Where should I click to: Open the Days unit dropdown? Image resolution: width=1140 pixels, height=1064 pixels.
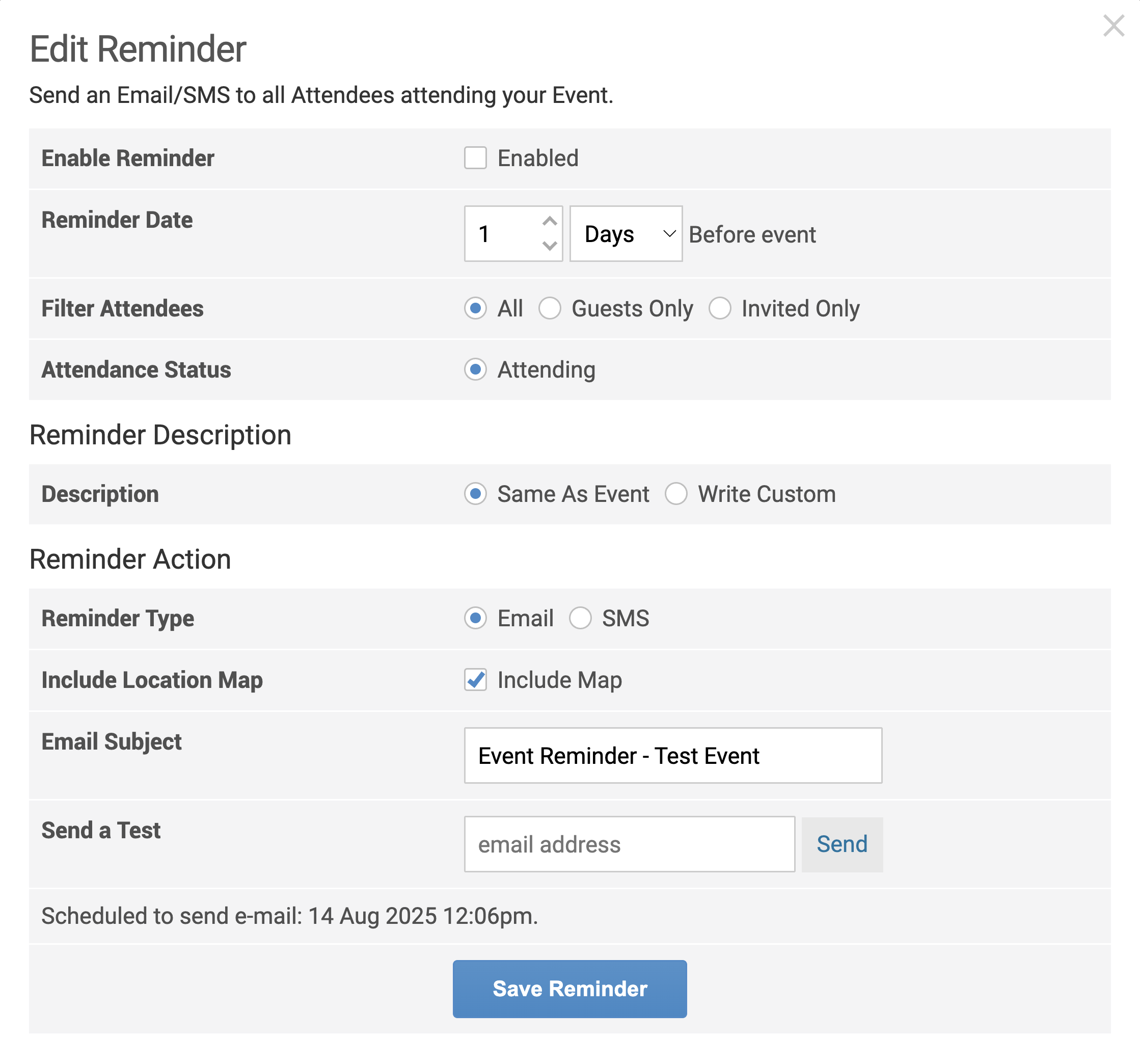click(626, 234)
